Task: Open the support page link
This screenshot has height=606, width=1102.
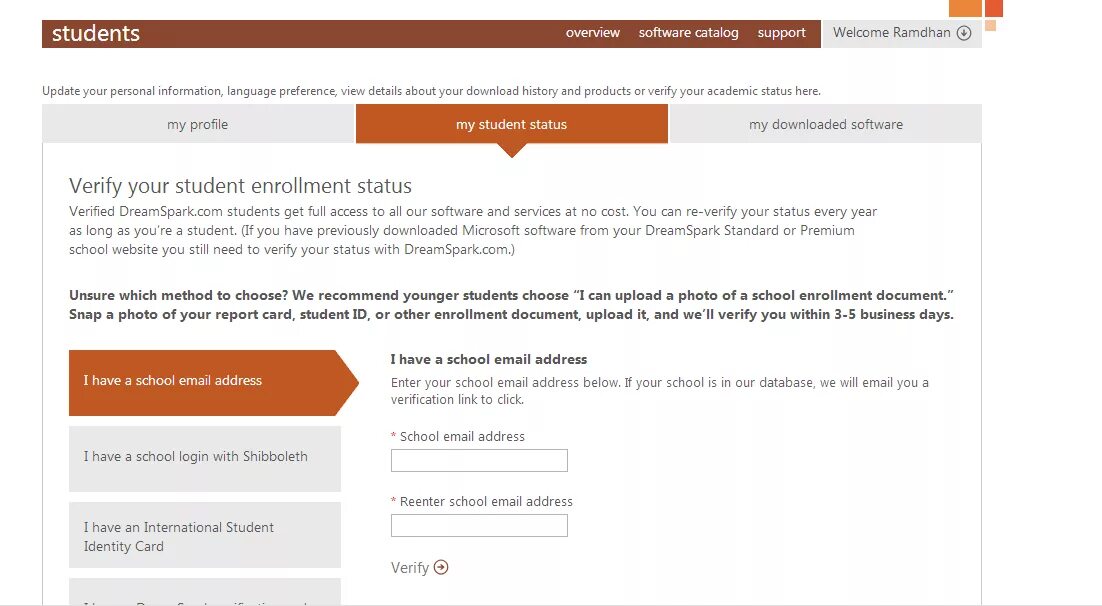Action: click(781, 33)
